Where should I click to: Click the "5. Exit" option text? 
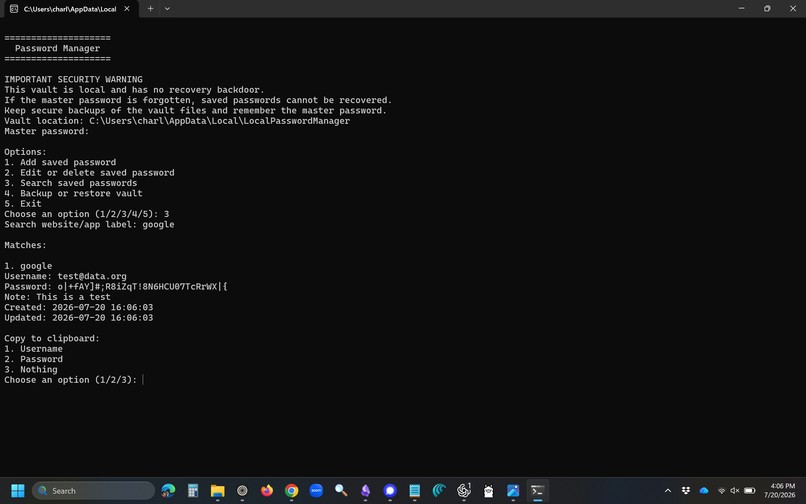pos(23,204)
